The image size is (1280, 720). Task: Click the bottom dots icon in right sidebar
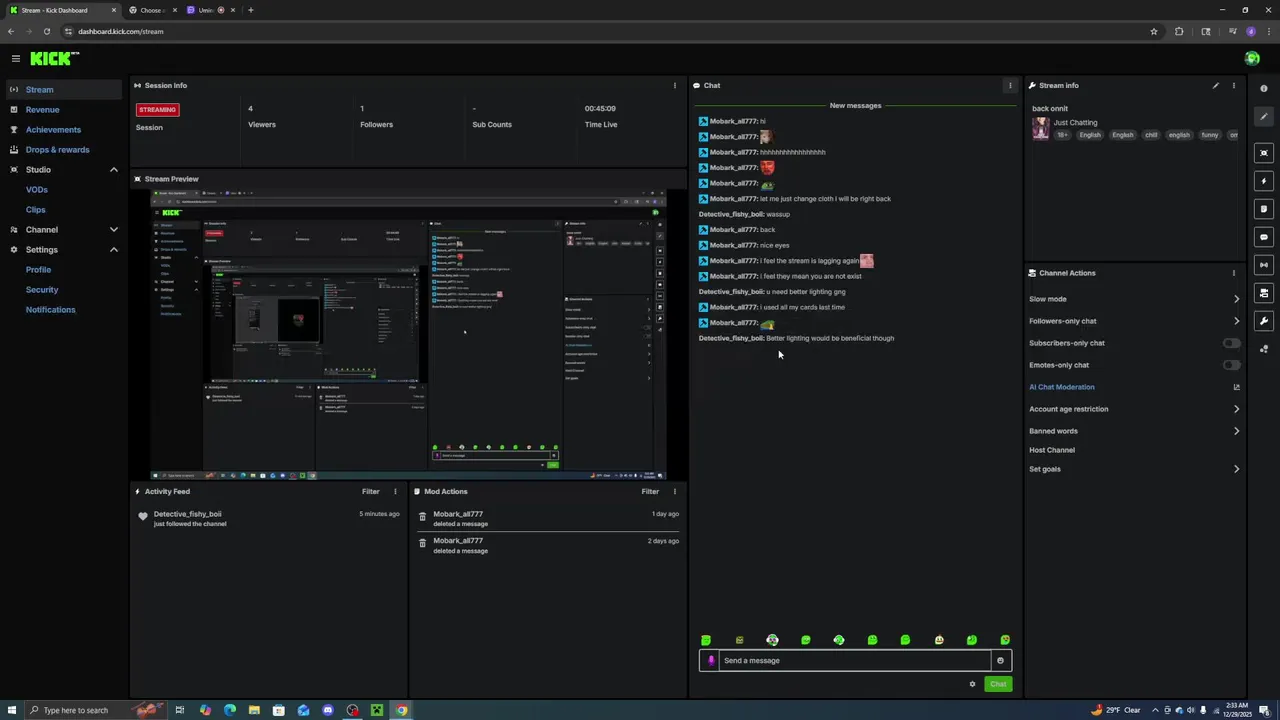point(1264,349)
